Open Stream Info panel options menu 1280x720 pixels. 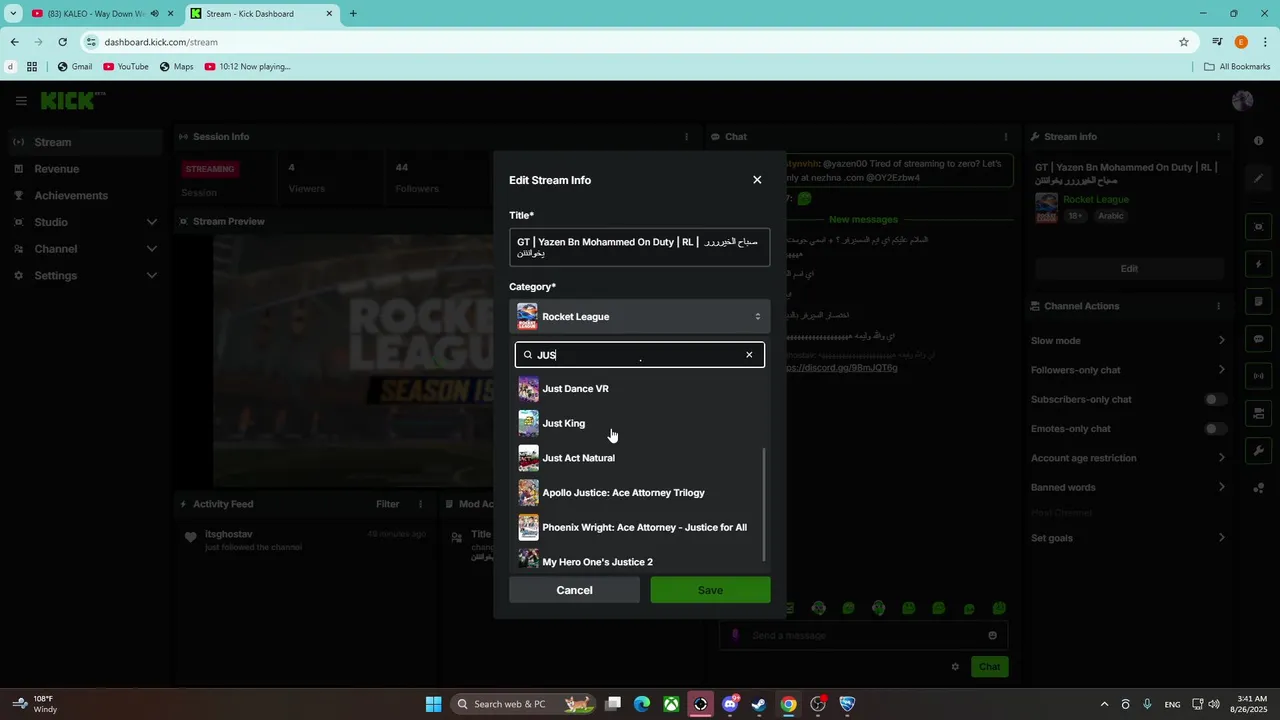1218,137
